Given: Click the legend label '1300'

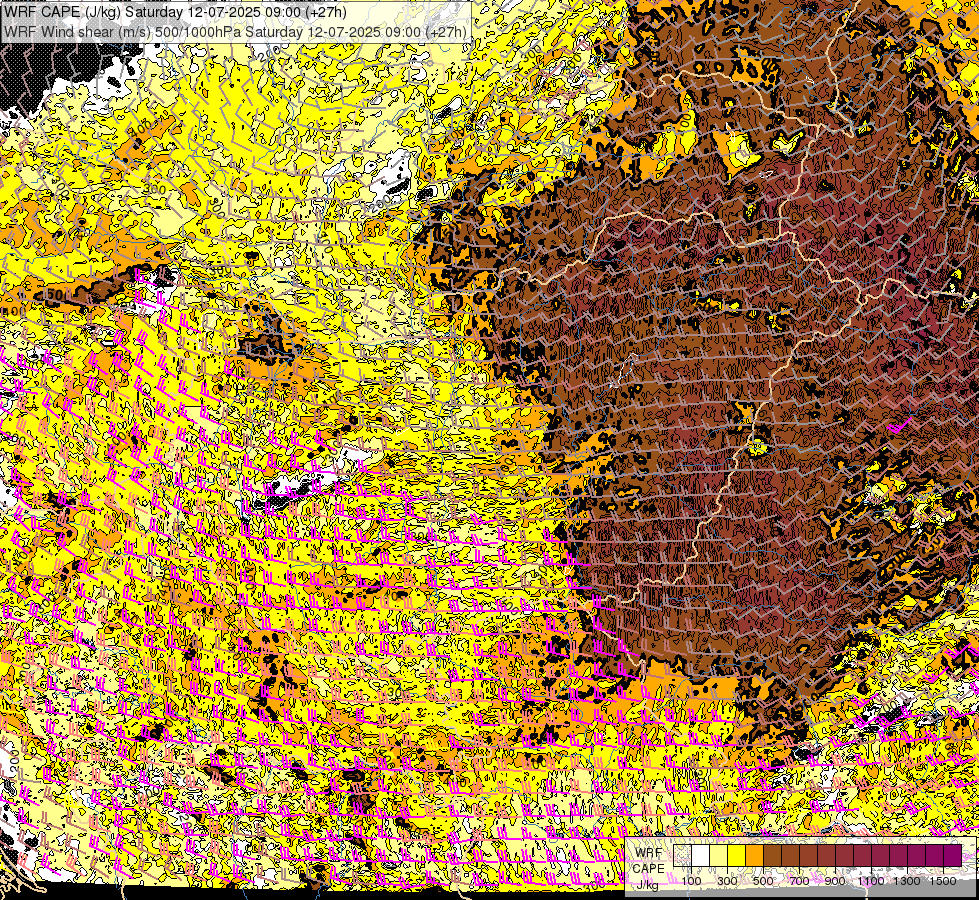Looking at the screenshot, I should click(907, 881).
